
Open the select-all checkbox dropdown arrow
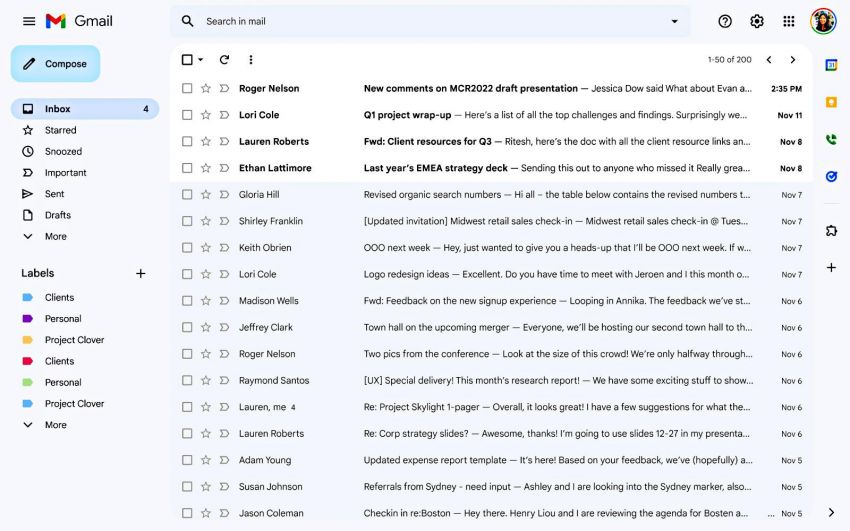click(201, 60)
